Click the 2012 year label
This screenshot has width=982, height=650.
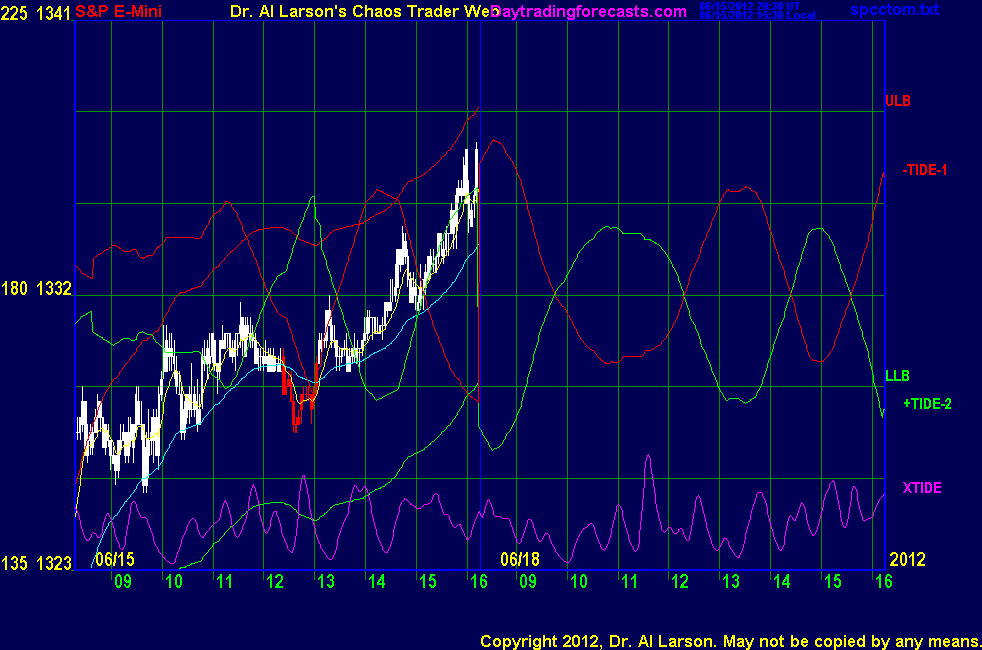909,559
